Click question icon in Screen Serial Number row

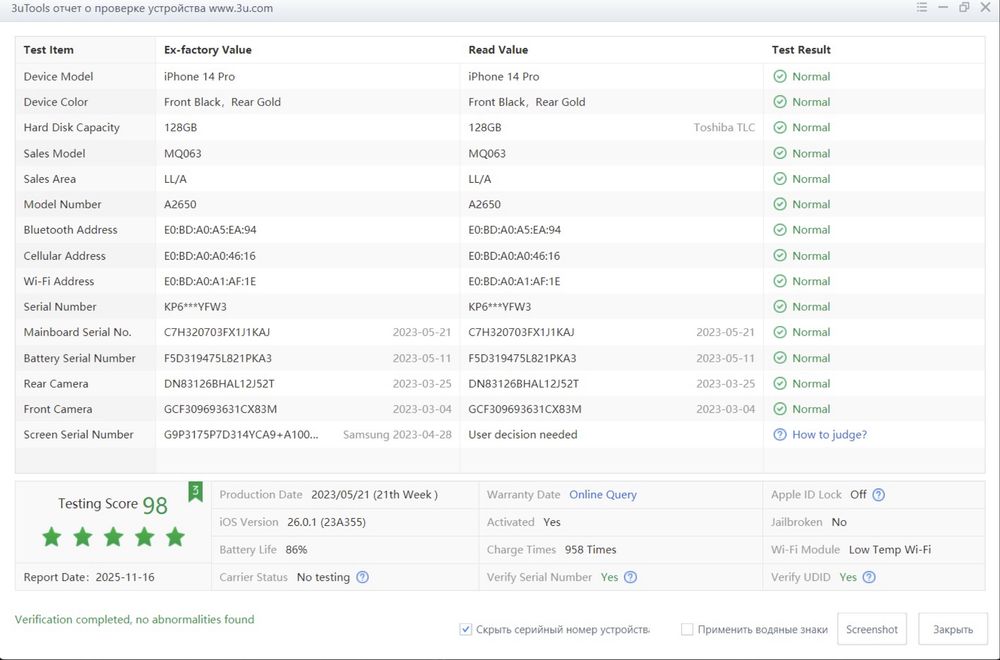[780, 435]
